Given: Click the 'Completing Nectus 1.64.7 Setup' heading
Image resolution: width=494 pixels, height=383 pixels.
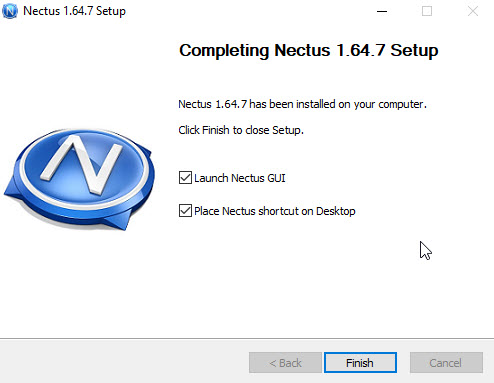Looking at the screenshot, I should point(309,51).
